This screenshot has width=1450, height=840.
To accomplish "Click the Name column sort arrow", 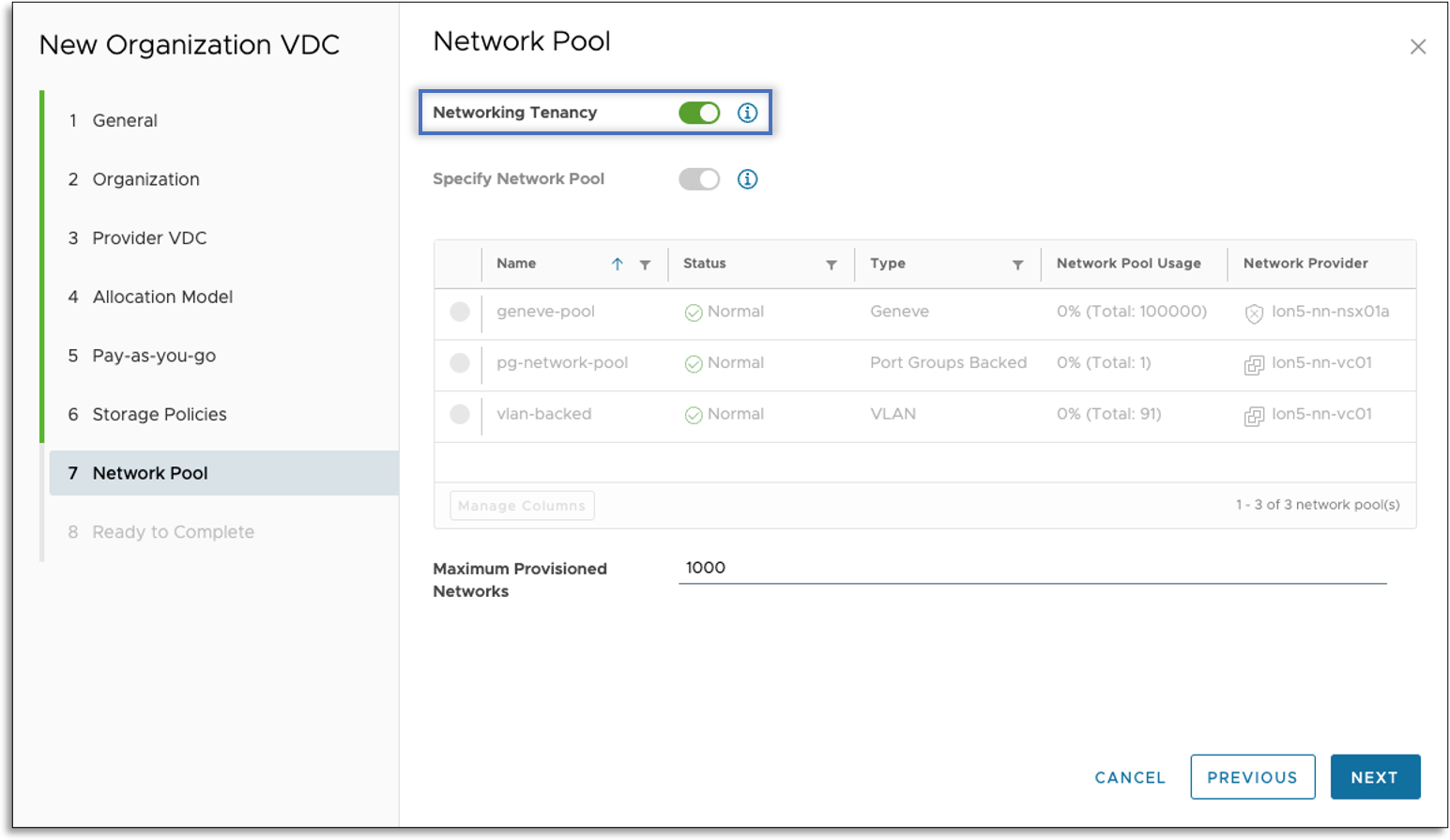I will (617, 265).
